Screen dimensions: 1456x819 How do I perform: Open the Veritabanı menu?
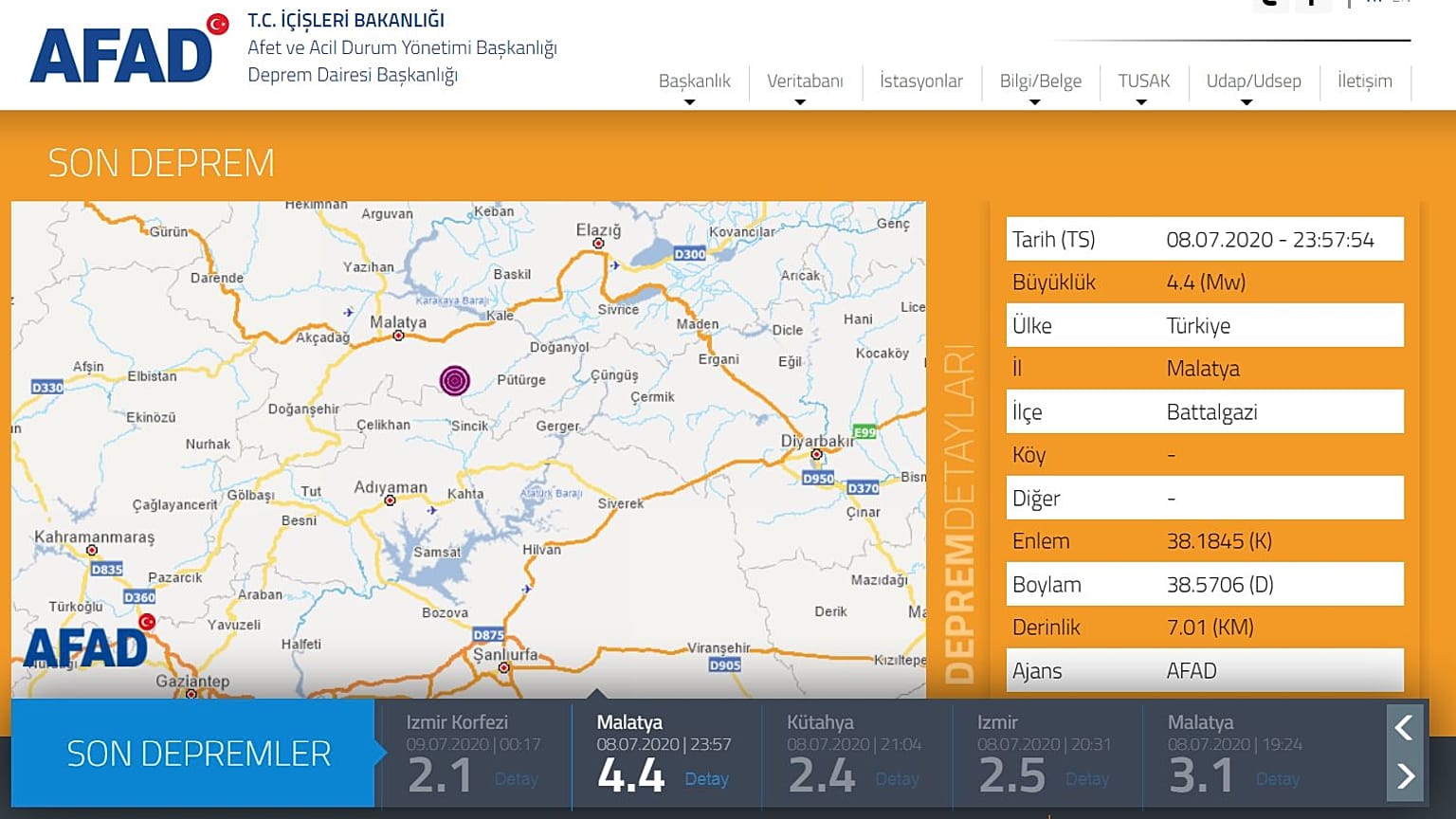[805, 81]
